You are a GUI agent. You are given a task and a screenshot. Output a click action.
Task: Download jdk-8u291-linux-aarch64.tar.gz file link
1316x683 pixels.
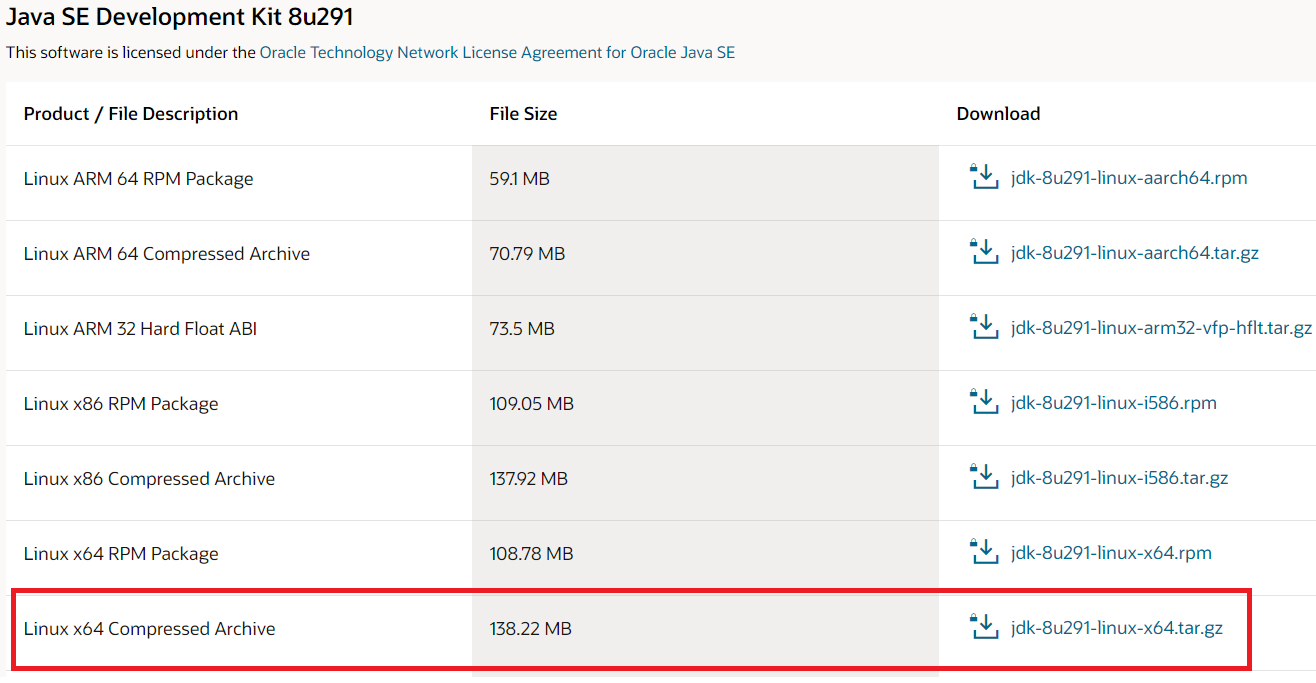click(x=1135, y=253)
